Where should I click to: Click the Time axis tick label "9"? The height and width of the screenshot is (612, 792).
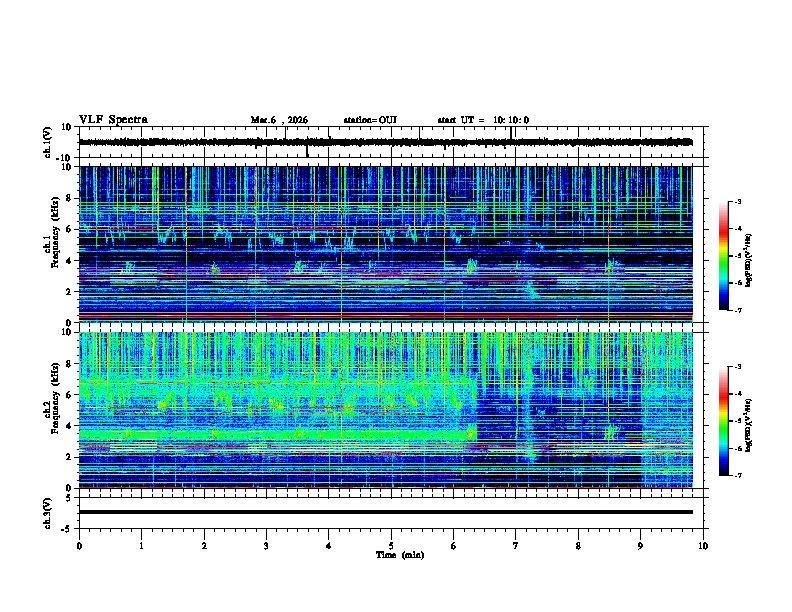(x=640, y=546)
